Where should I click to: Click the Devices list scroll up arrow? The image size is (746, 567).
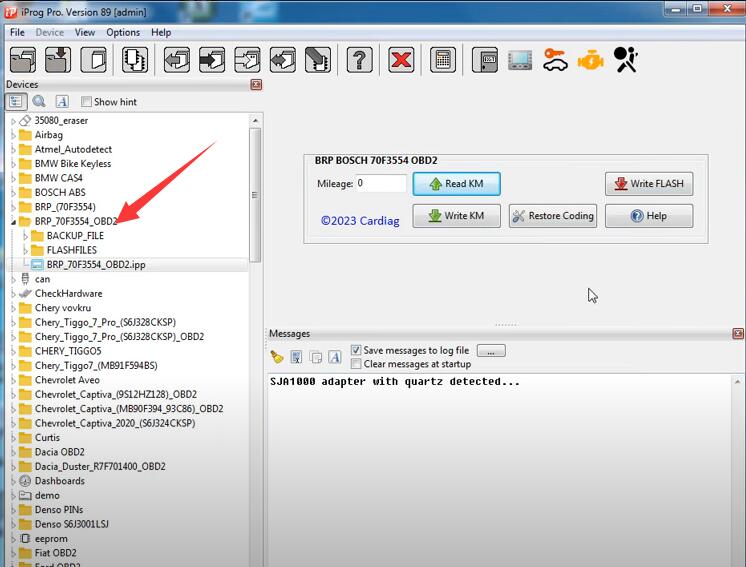point(255,121)
